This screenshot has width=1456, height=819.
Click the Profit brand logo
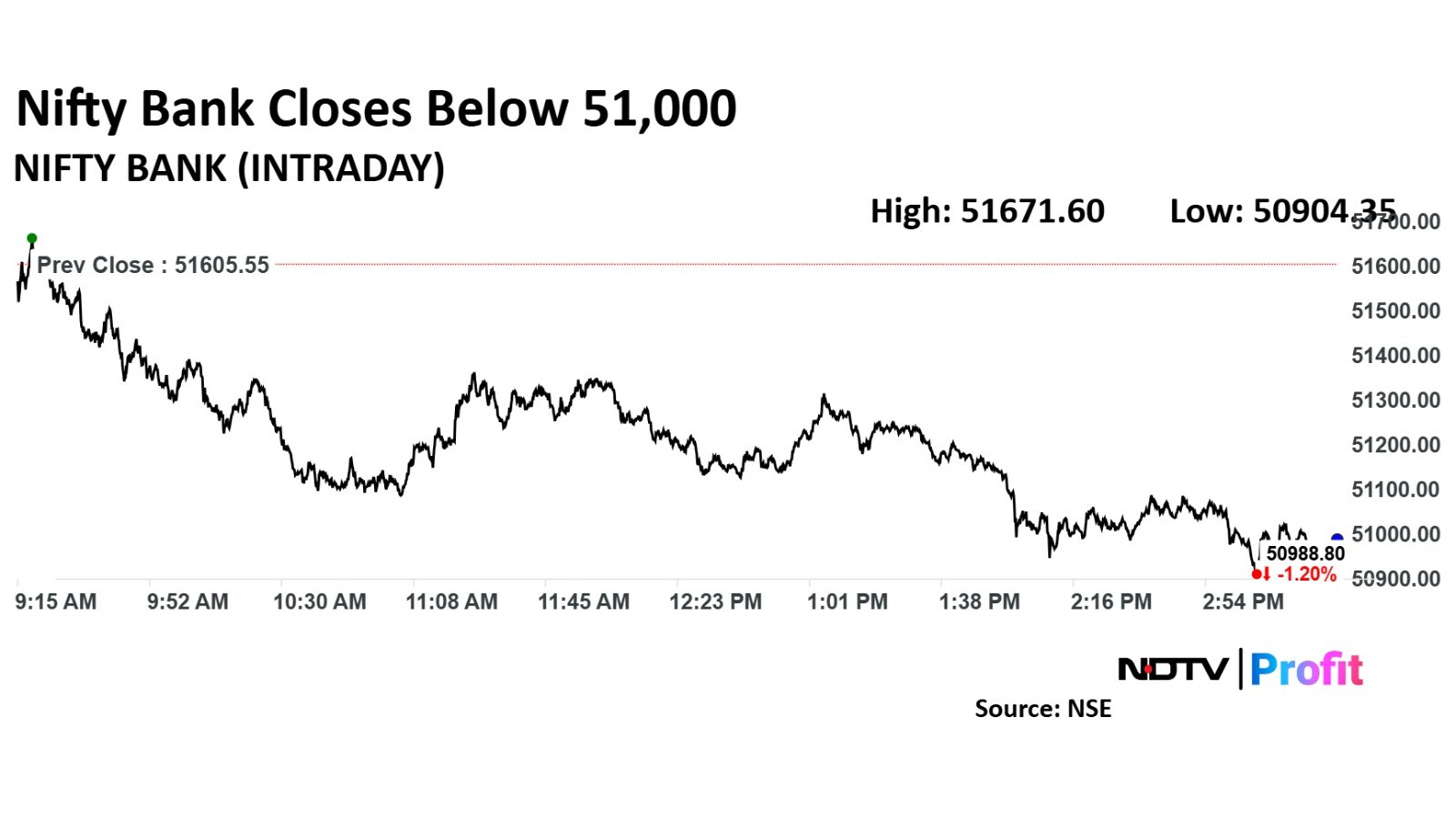coord(1306,670)
